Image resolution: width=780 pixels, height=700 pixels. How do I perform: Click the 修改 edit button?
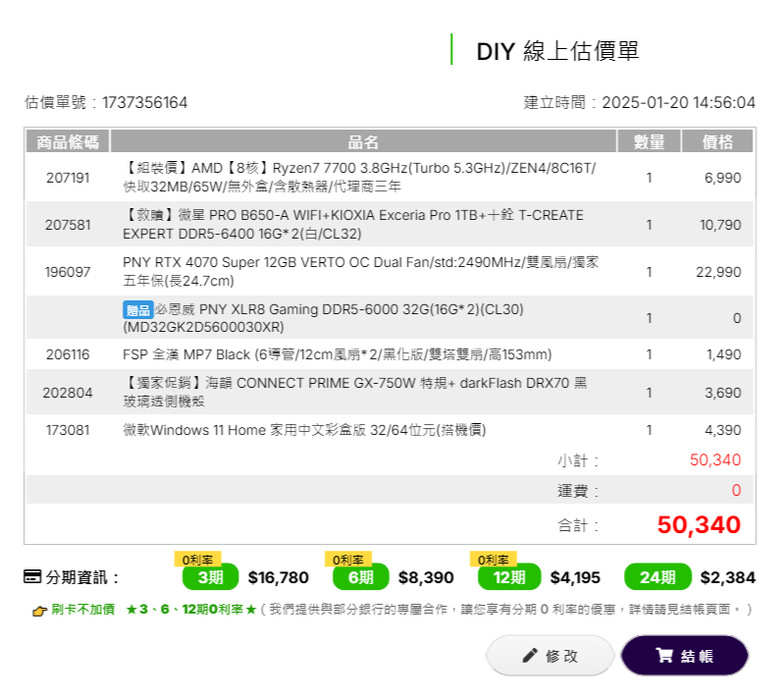click(x=550, y=655)
